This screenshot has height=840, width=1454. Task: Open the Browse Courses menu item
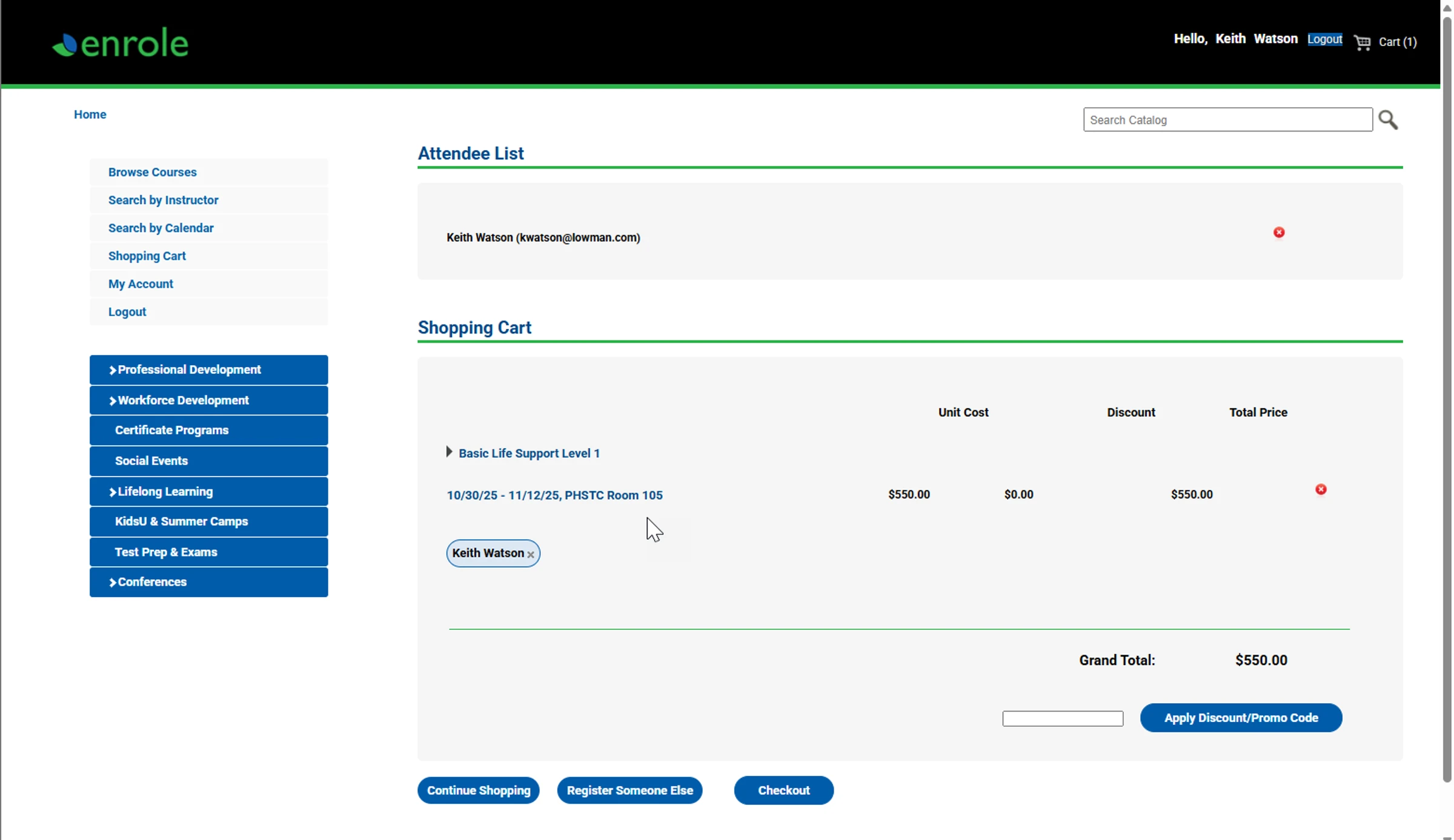pos(152,172)
